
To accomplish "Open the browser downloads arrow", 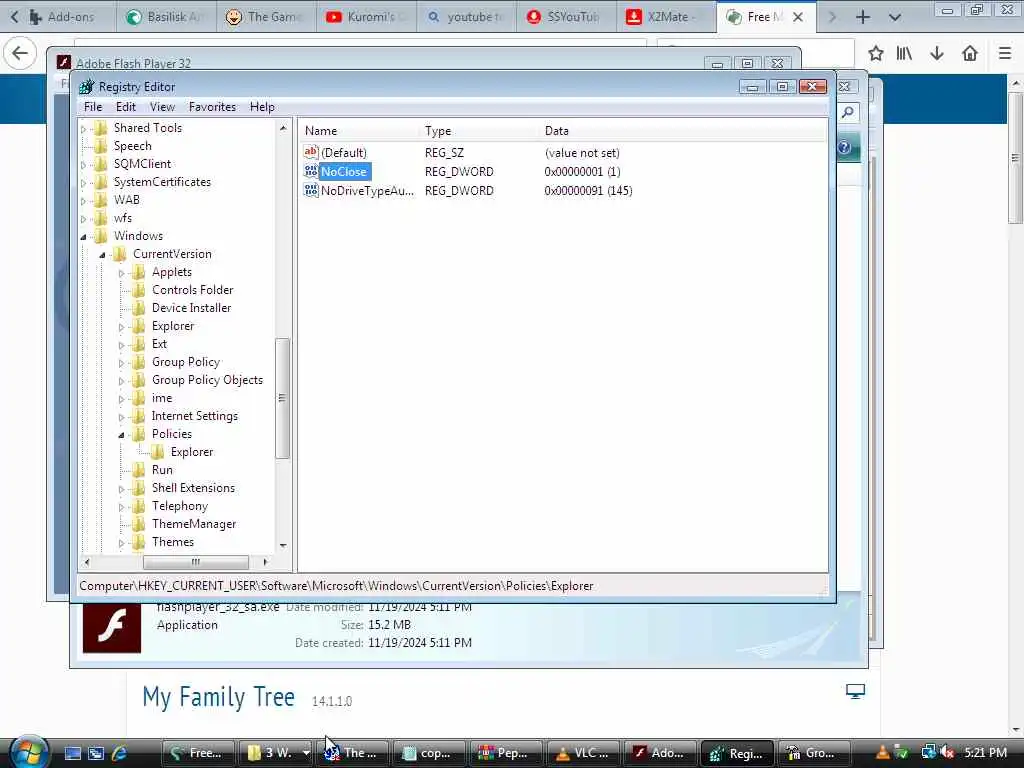I will (x=937, y=53).
